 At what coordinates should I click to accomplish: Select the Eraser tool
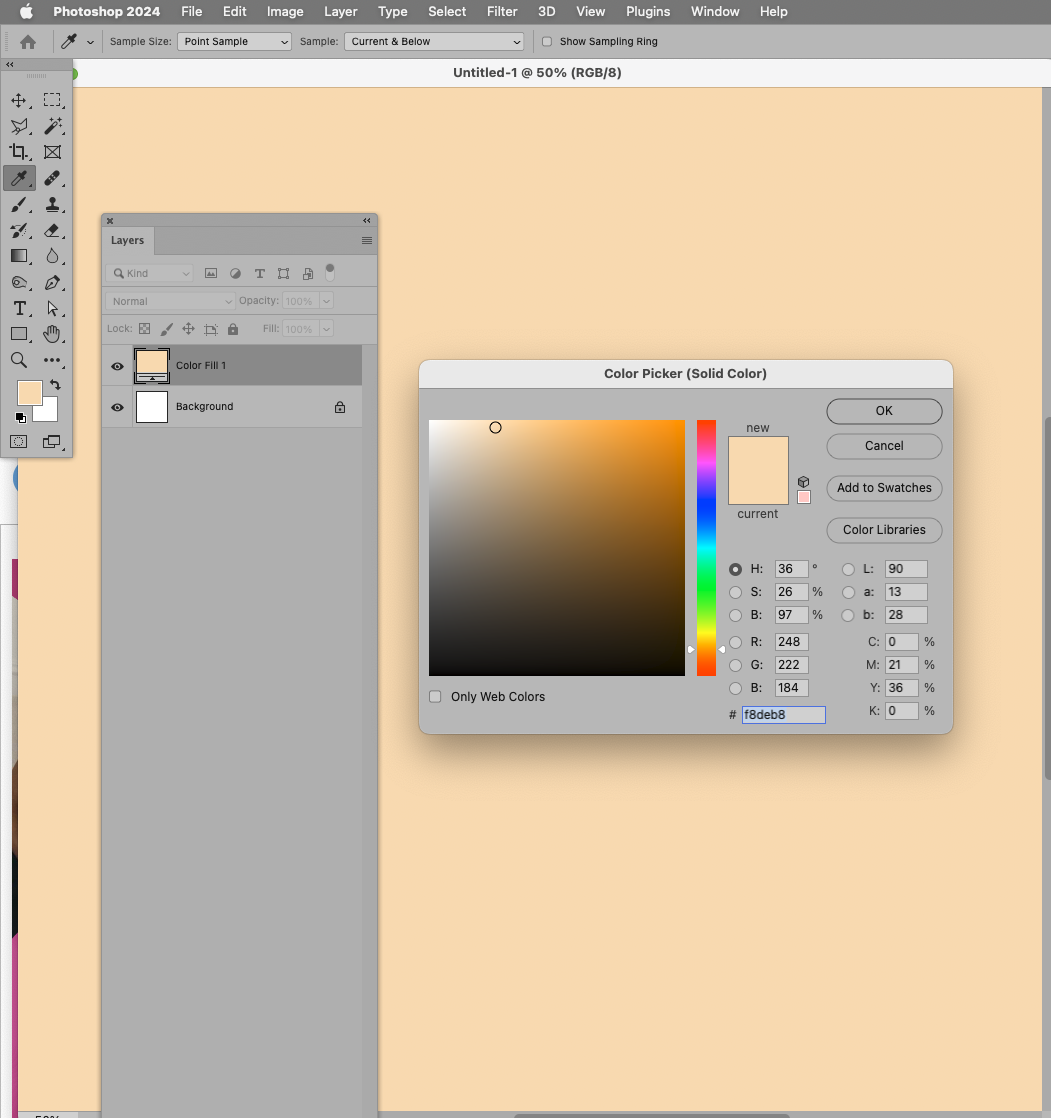[53, 230]
